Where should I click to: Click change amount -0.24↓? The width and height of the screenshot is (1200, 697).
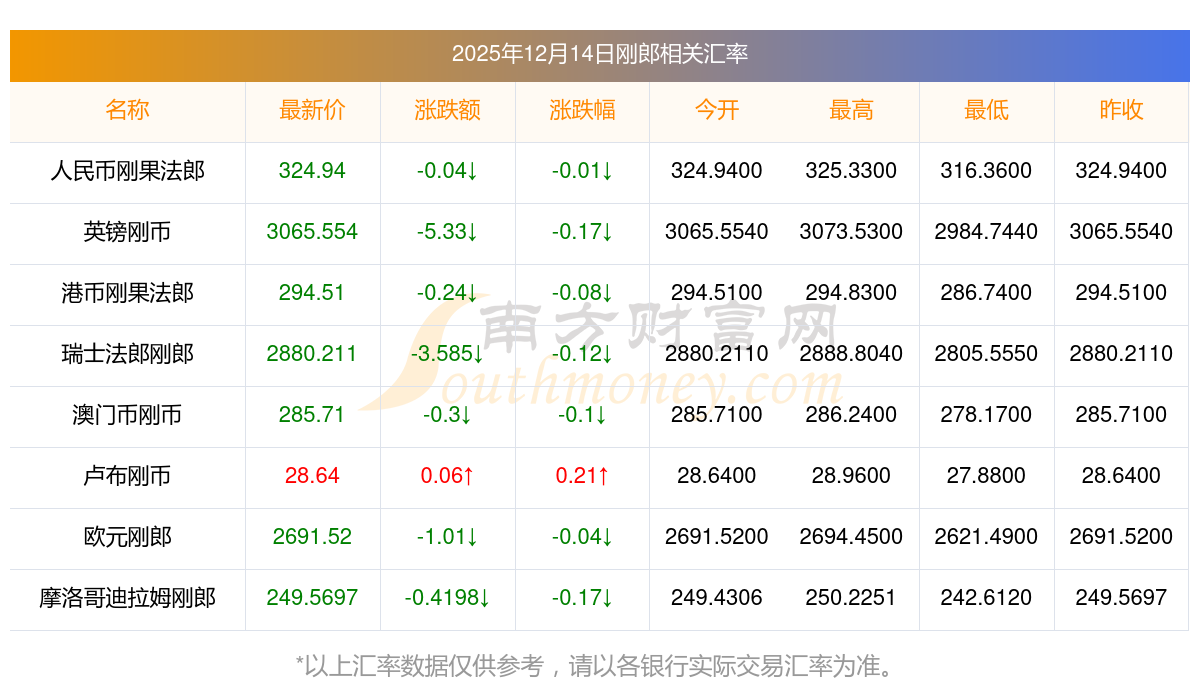[448, 293]
